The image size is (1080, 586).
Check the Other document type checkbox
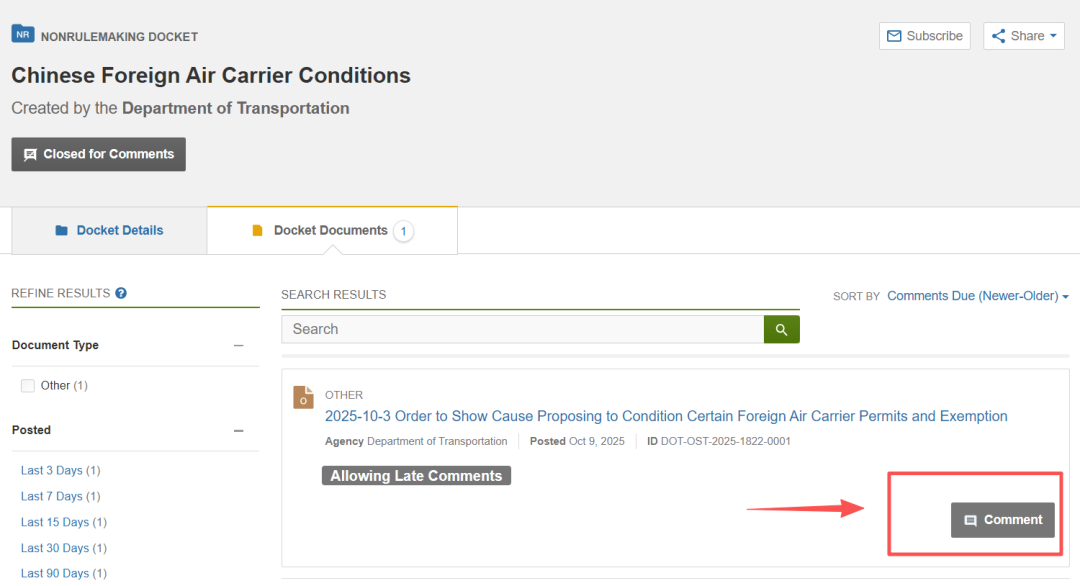coord(28,386)
